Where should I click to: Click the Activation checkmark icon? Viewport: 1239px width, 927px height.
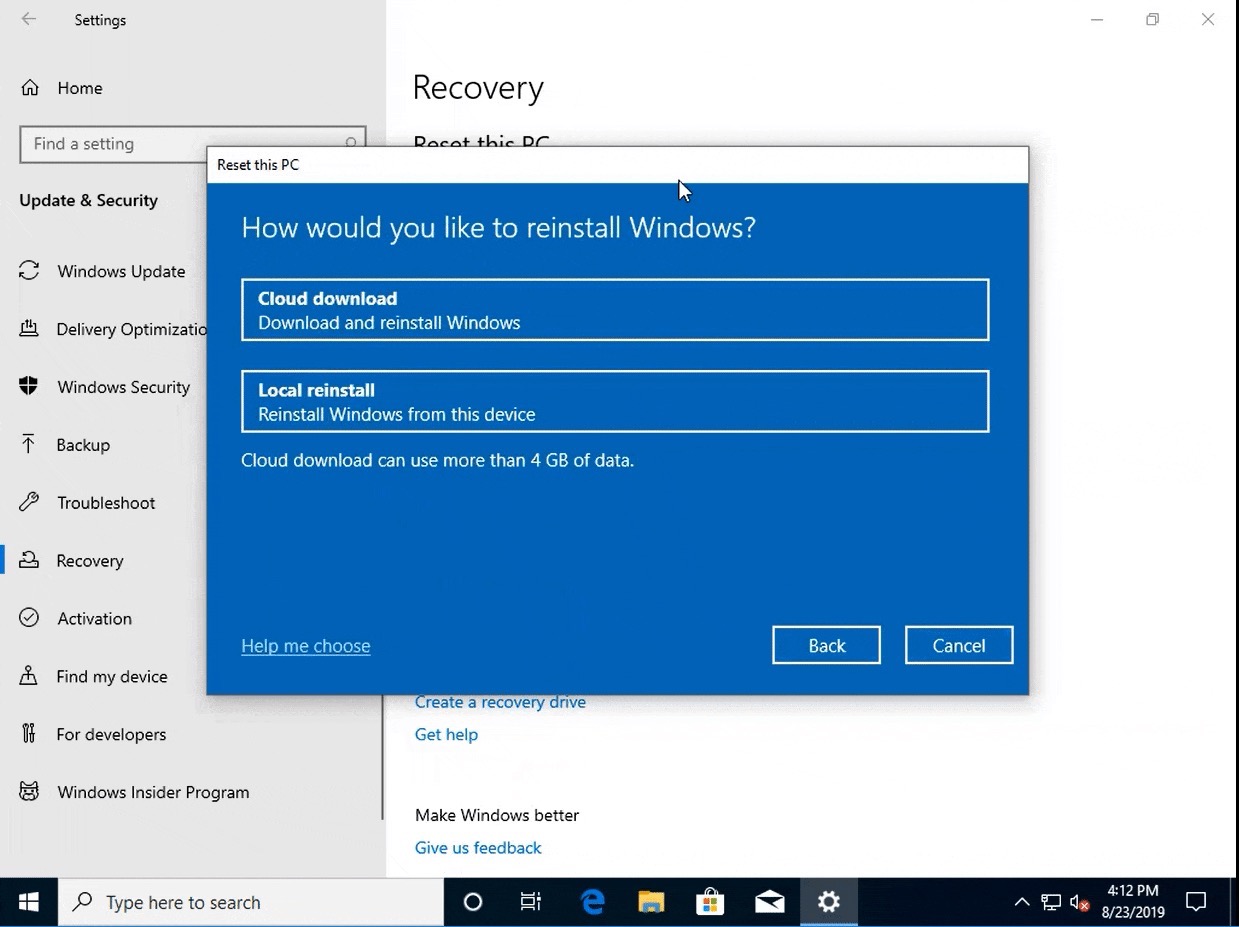(x=29, y=618)
